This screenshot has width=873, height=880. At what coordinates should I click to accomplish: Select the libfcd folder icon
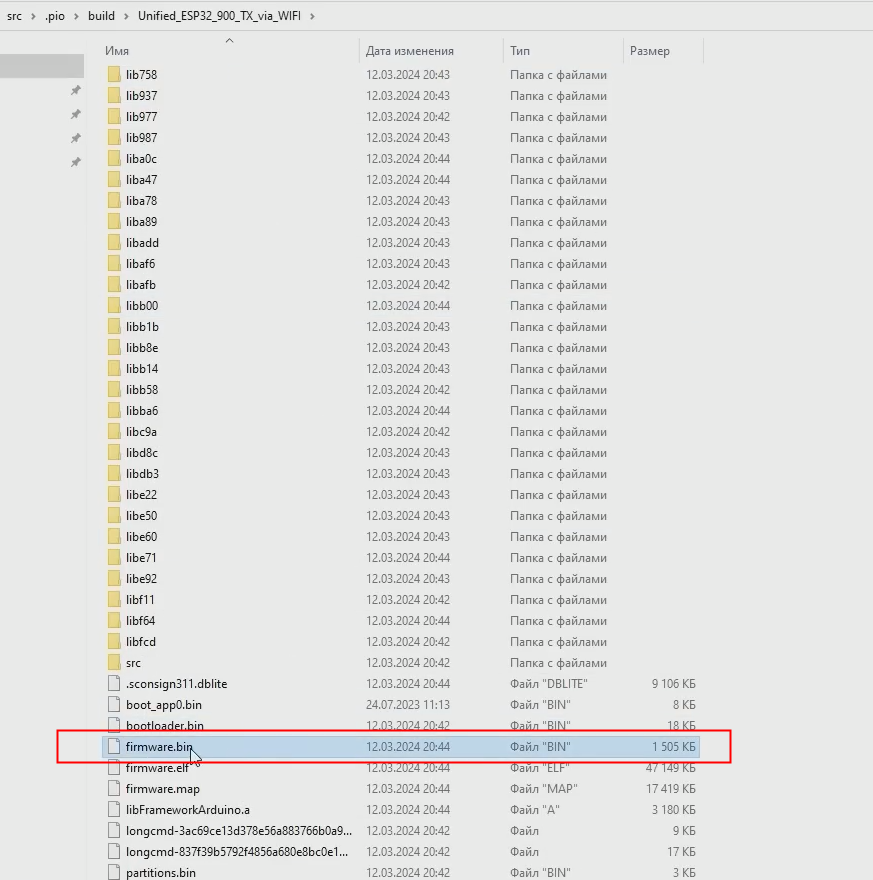point(114,642)
